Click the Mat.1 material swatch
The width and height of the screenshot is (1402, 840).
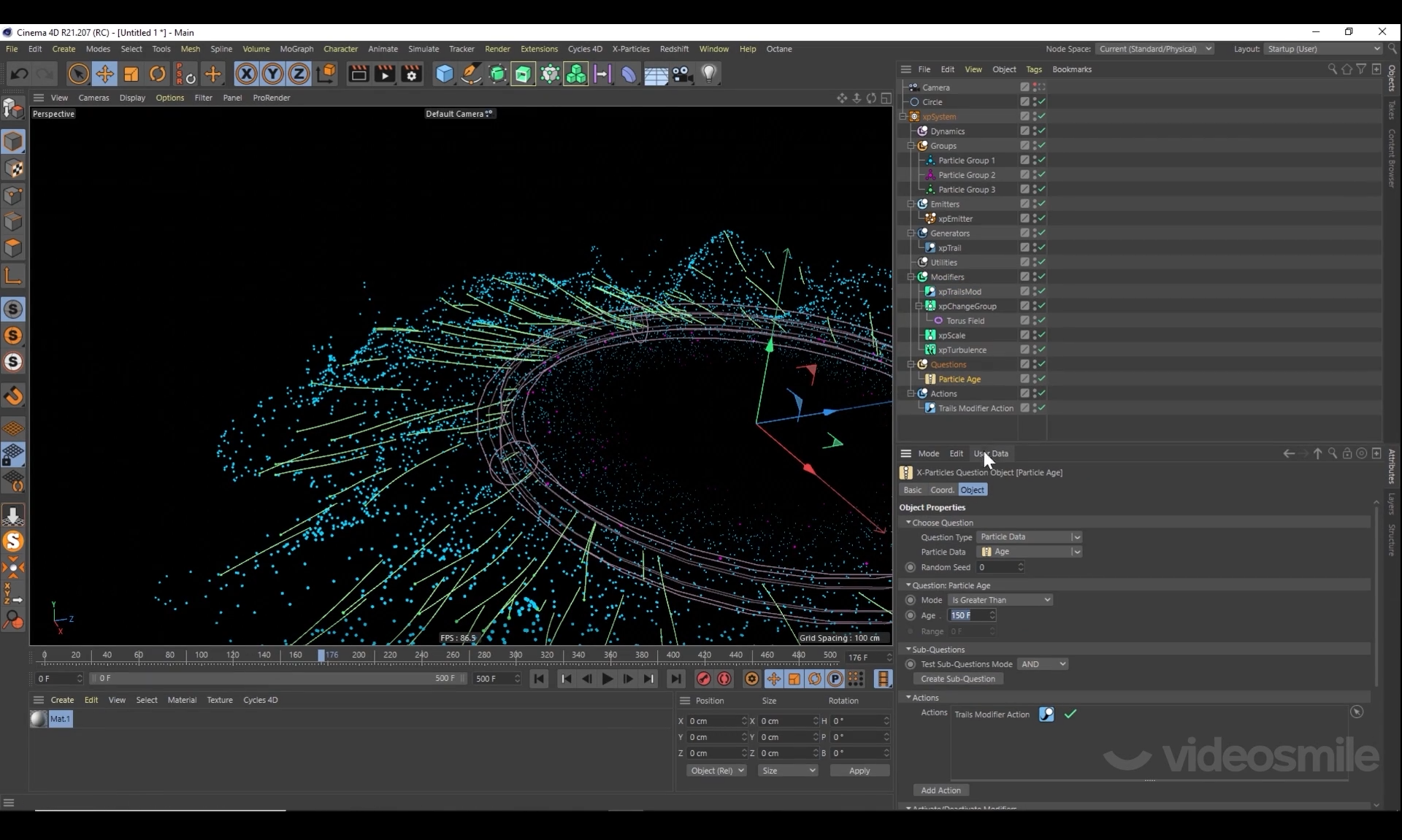point(39,719)
